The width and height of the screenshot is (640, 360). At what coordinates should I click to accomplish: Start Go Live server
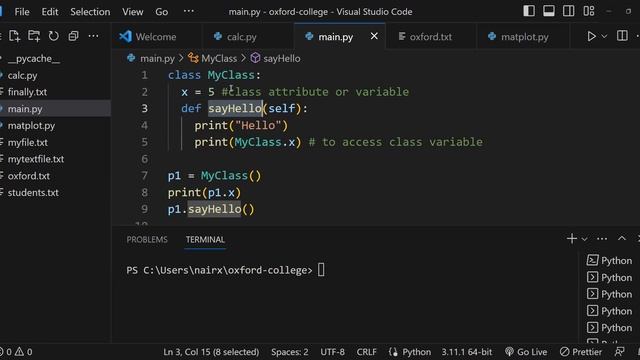tap(526, 352)
